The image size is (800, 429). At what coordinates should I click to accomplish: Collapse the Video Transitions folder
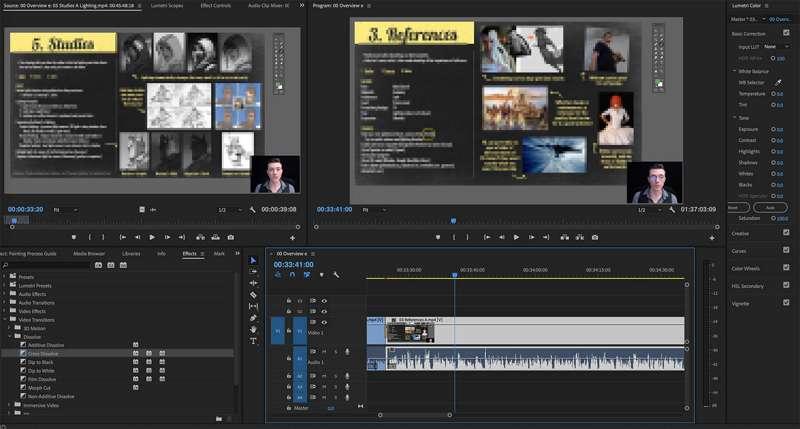pos(5,320)
